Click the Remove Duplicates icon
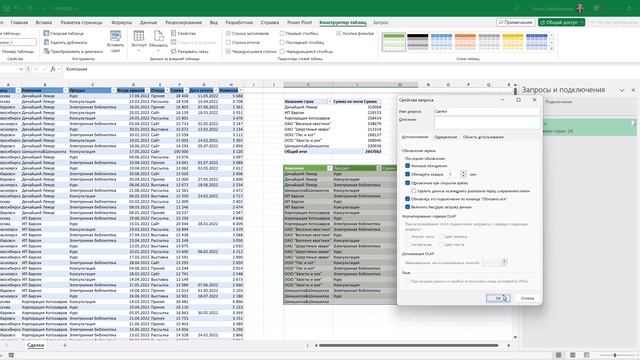This screenshot has width=640, height=360. pos(47,42)
